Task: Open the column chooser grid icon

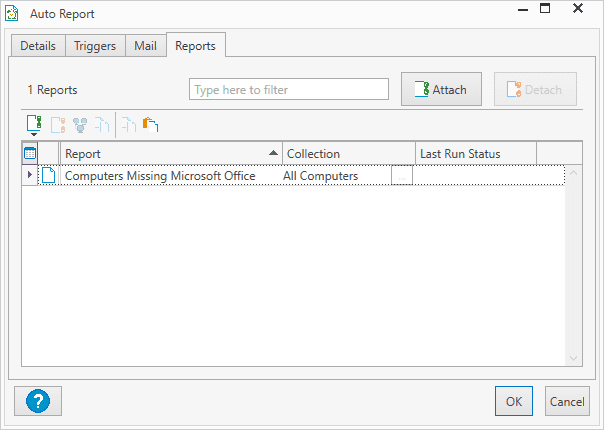Action: click(30, 153)
